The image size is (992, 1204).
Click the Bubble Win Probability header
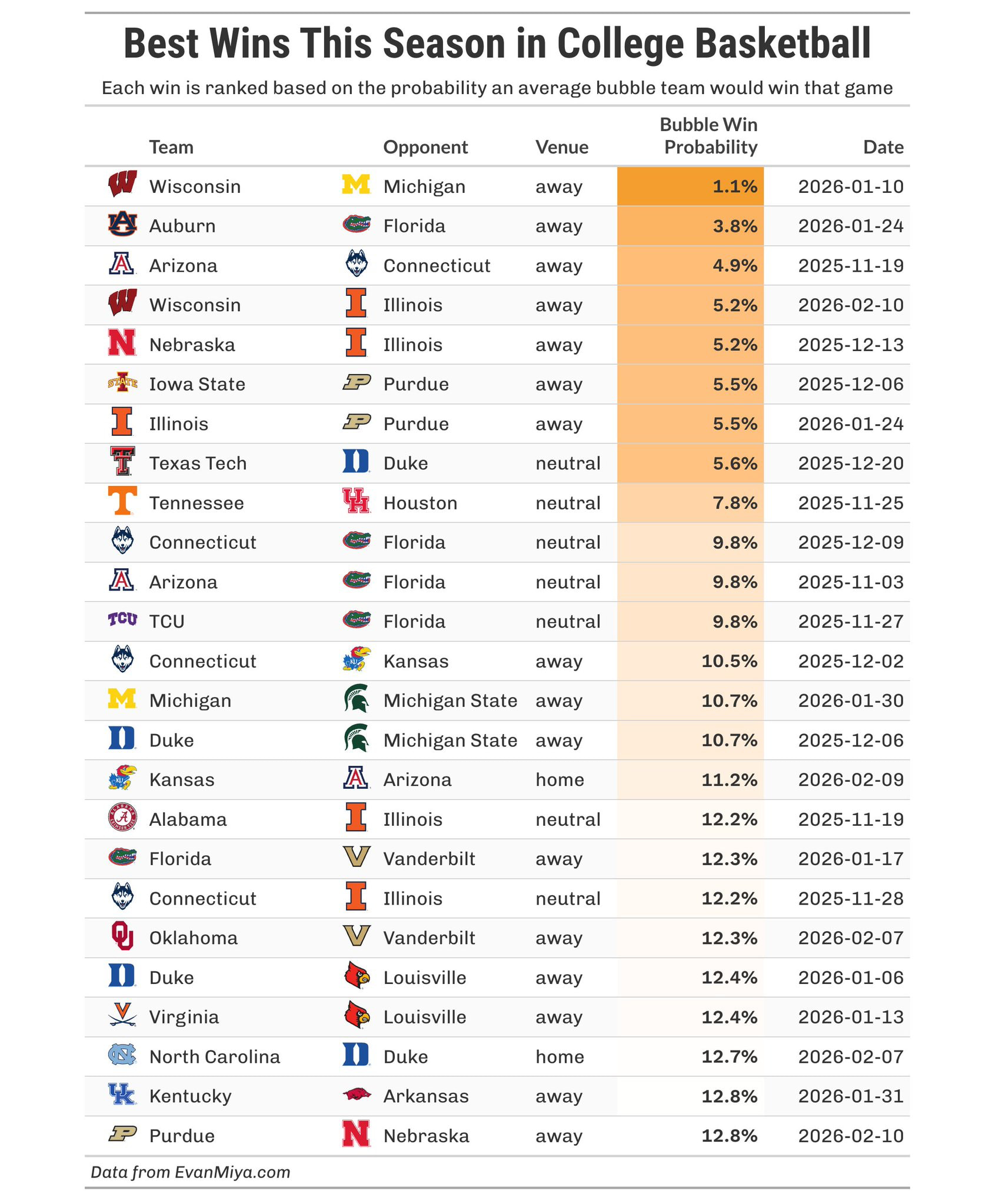pos(710,136)
